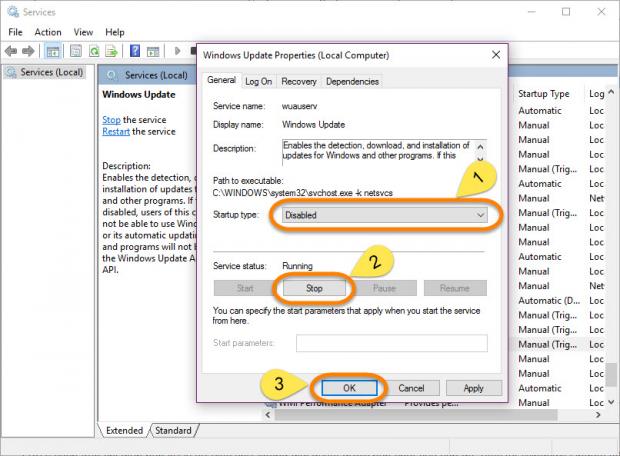620x456 pixels.
Task: Close the Windows Update Properties dialog
Action: tap(496, 55)
